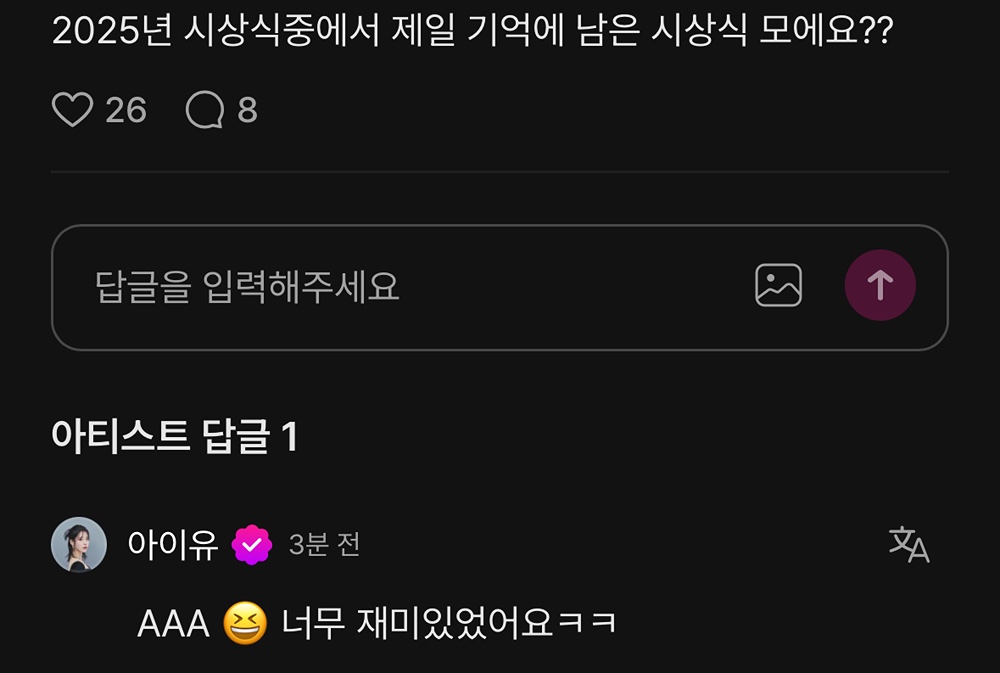Click the post question about 2025년 시상식
This screenshot has height=673, width=1000.
tap(473, 30)
